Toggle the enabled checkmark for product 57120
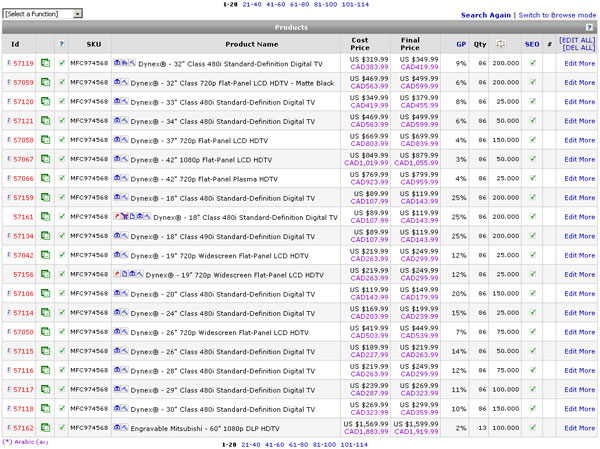 (62, 101)
